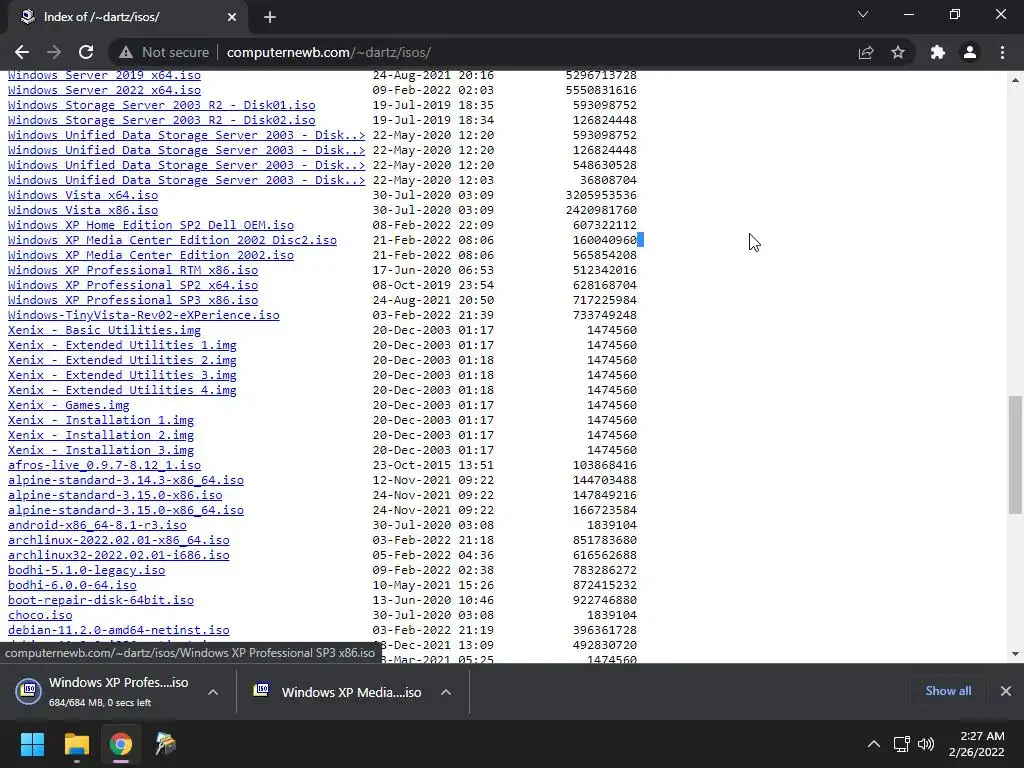Download Xenix - Games.img

pos(69,406)
